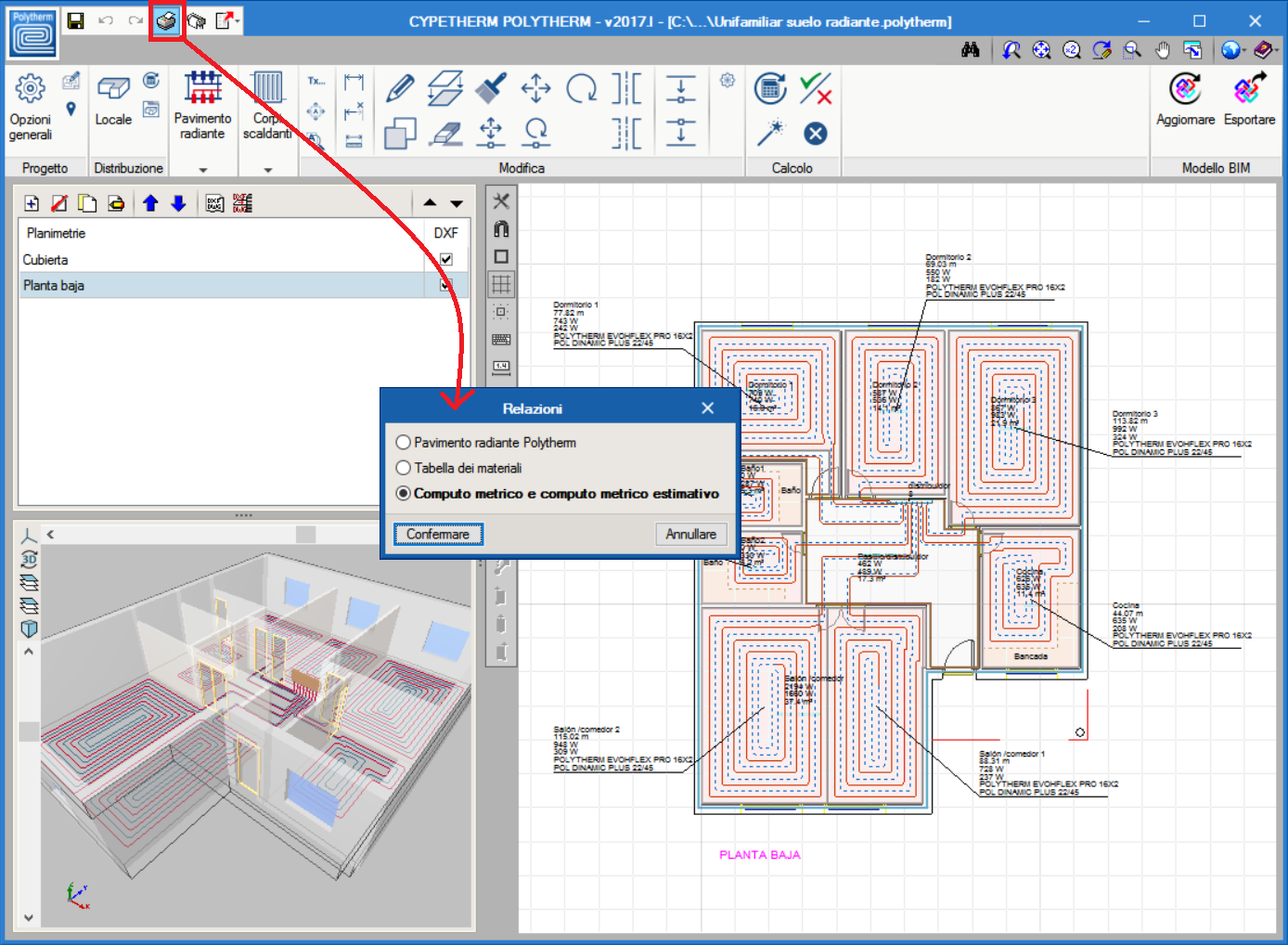Image resolution: width=1288 pixels, height=945 pixels.
Task: Select the pencil Edit tool
Action: (x=400, y=88)
